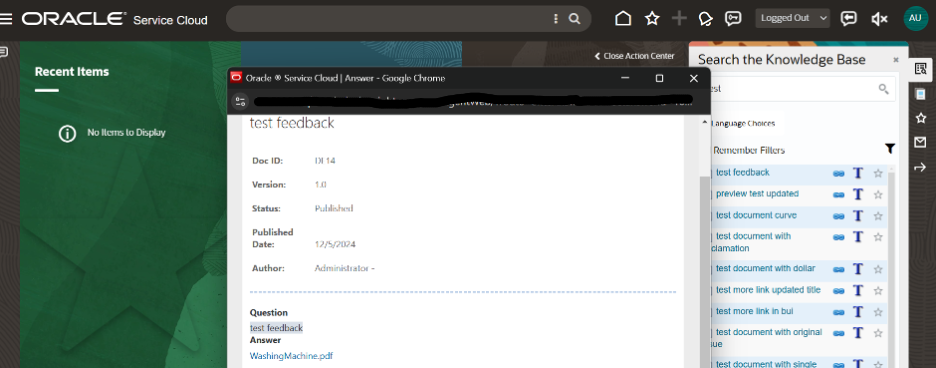Open the search options three-dot menu
This screenshot has width=936, height=368.
pyautogui.click(x=556, y=19)
